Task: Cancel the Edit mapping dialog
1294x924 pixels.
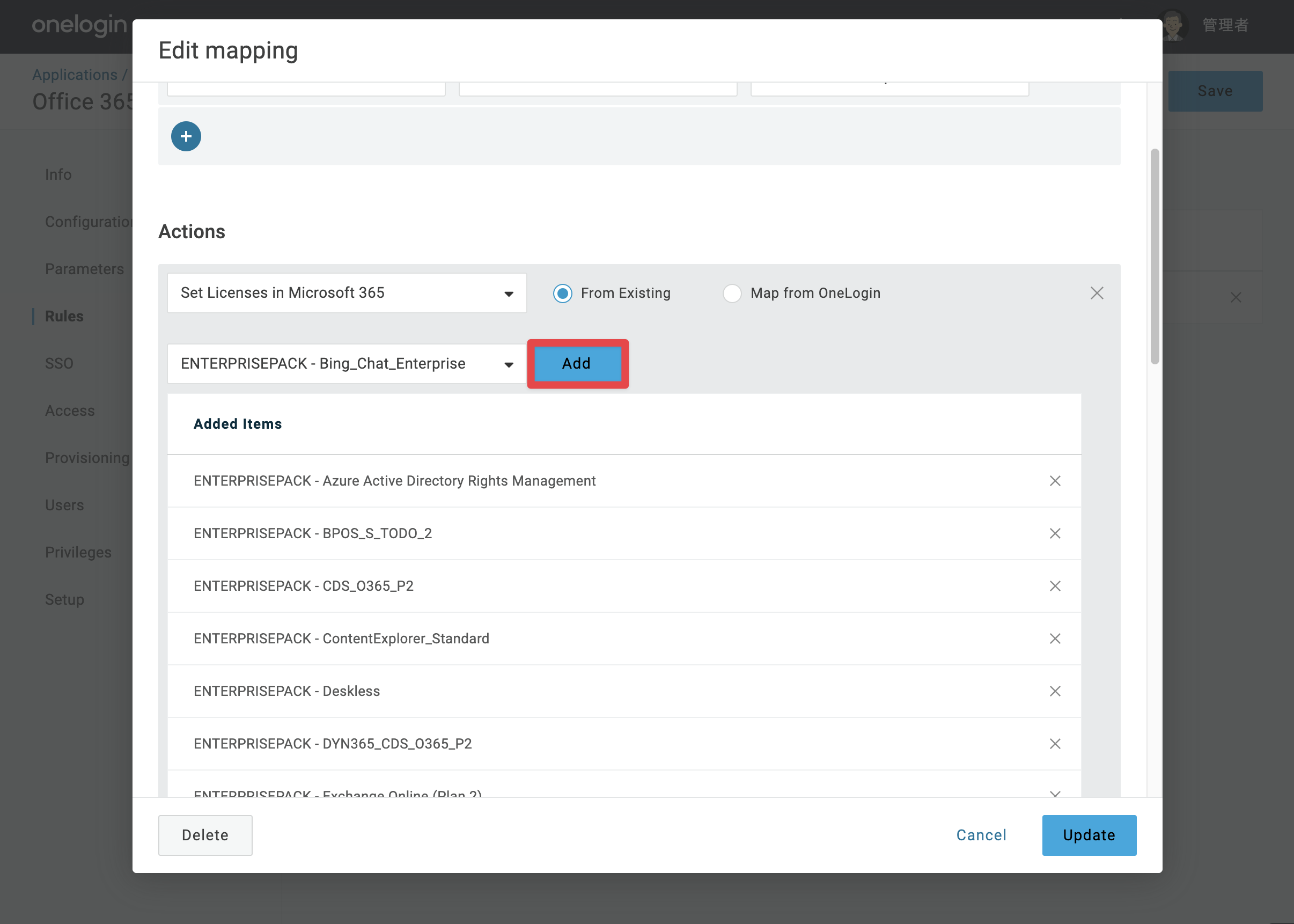Action: (981, 835)
